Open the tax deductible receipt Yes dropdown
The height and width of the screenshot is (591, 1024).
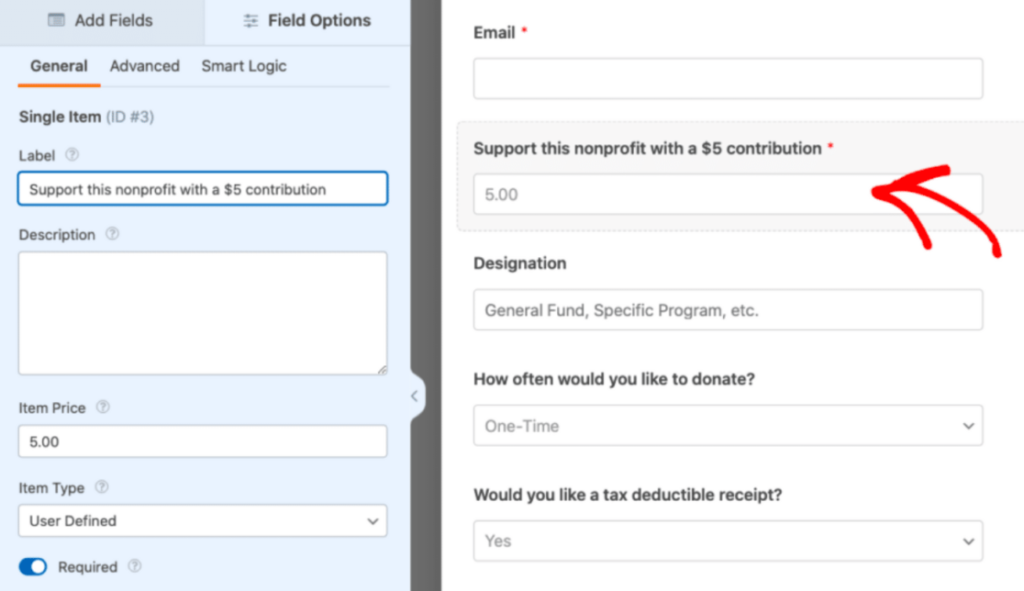tap(727, 541)
